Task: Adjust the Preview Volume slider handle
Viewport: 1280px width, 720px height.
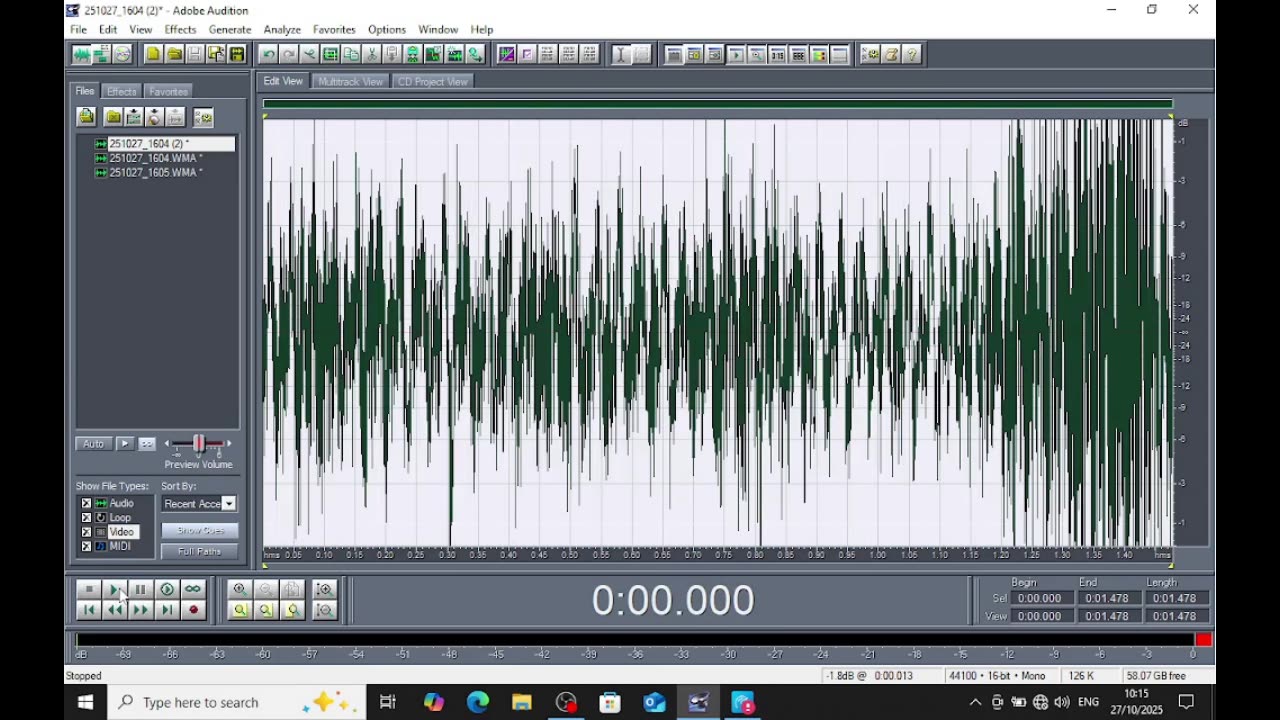Action: (x=198, y=444)
